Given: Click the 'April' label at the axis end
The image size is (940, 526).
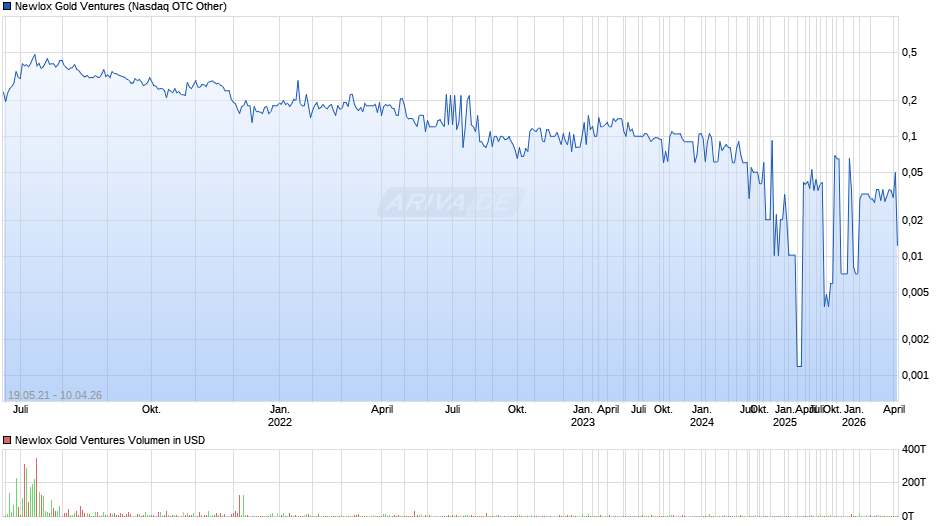Looking at the screenshot, I should (x=894, y=410).
